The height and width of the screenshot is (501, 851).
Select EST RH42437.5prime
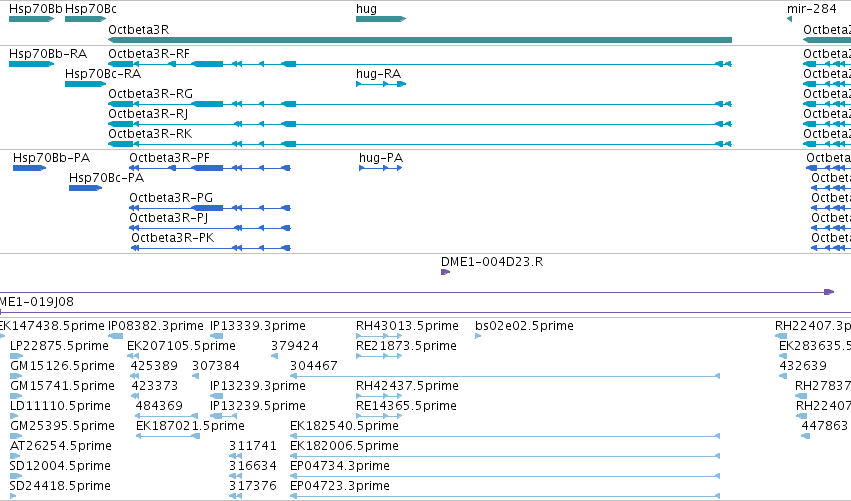[x=407, y=386]
